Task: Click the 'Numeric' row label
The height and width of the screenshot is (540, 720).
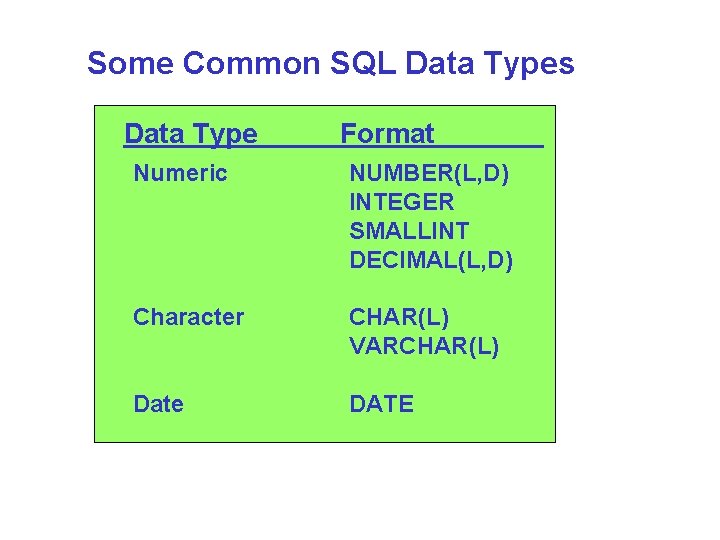Action: point(181,174)
